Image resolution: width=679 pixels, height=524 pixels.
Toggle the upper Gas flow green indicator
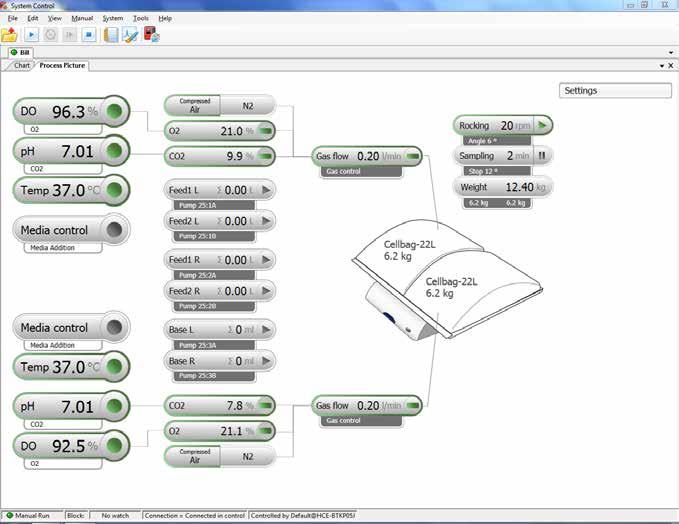(x=413, y=156)
